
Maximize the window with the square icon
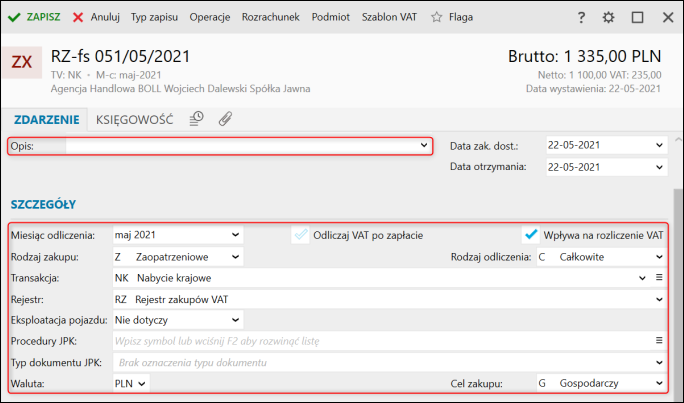pyautogui.click(x=637, y=17)
